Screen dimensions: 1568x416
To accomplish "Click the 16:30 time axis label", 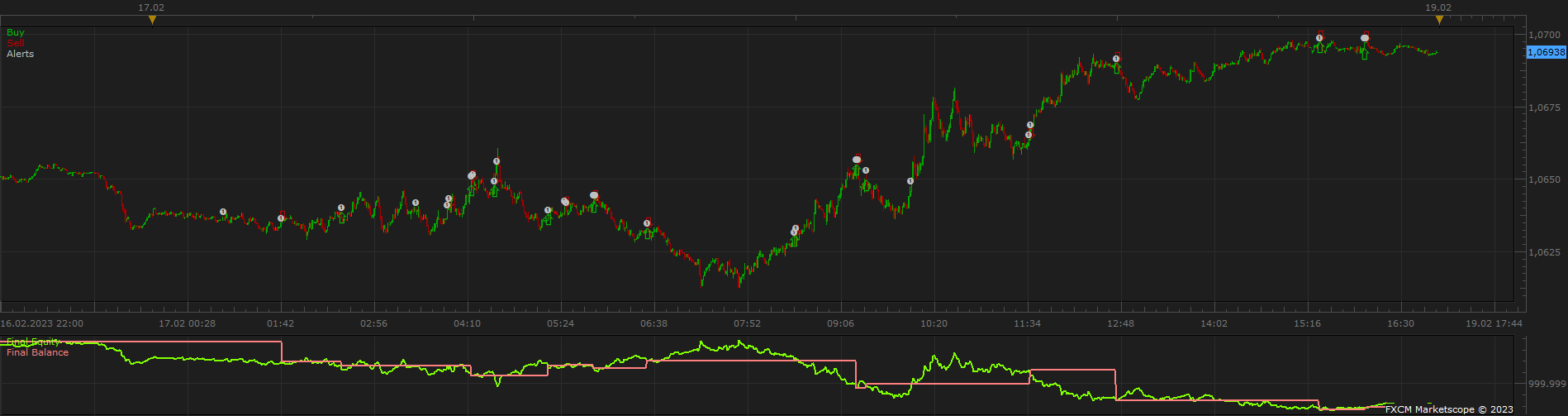I will pos(1400,323).
